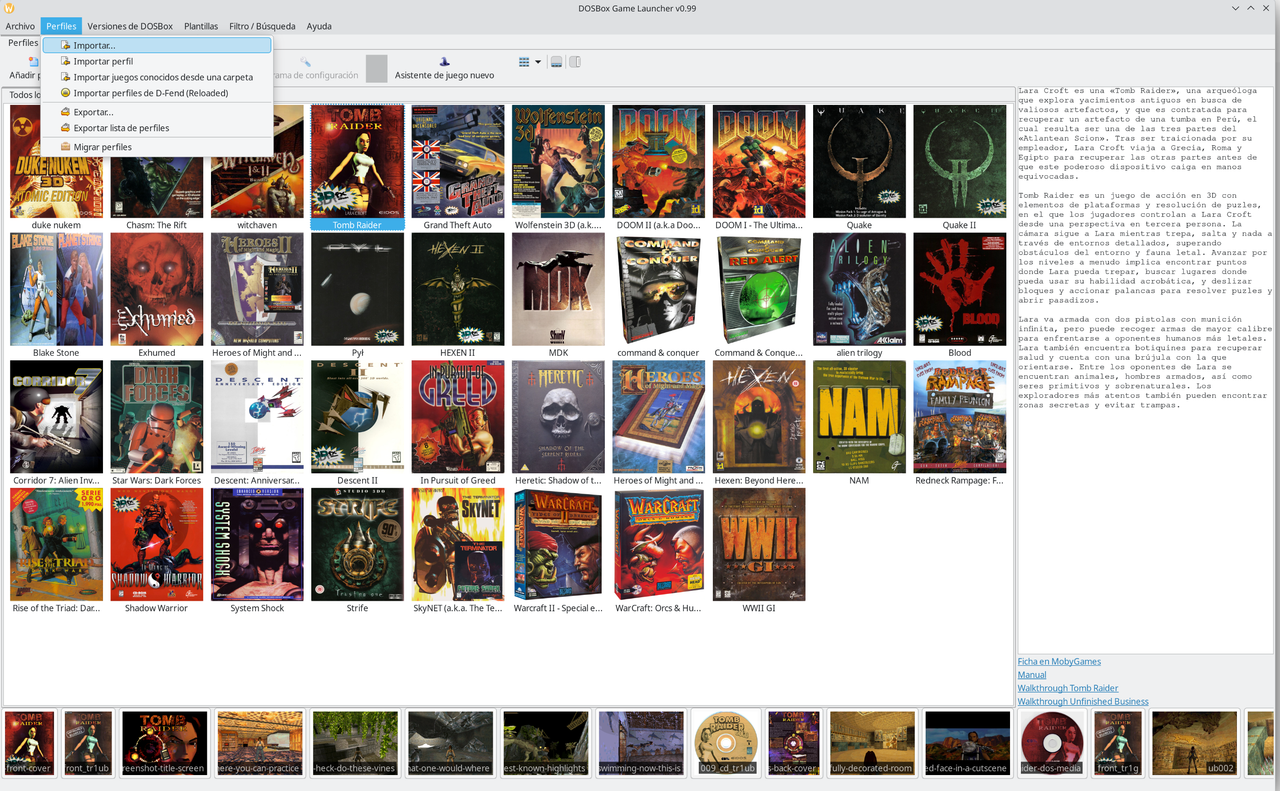1280x791 pixels.
Task: Open the Plantillas menu
Action: click(x=201, y=26)
